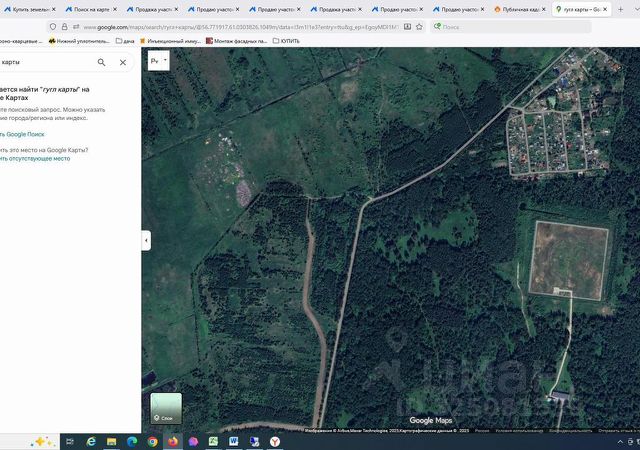The image size is (640, 450).
Task: Launch Microsoft Edge from taskbar
Action: [x=132, y=441]
